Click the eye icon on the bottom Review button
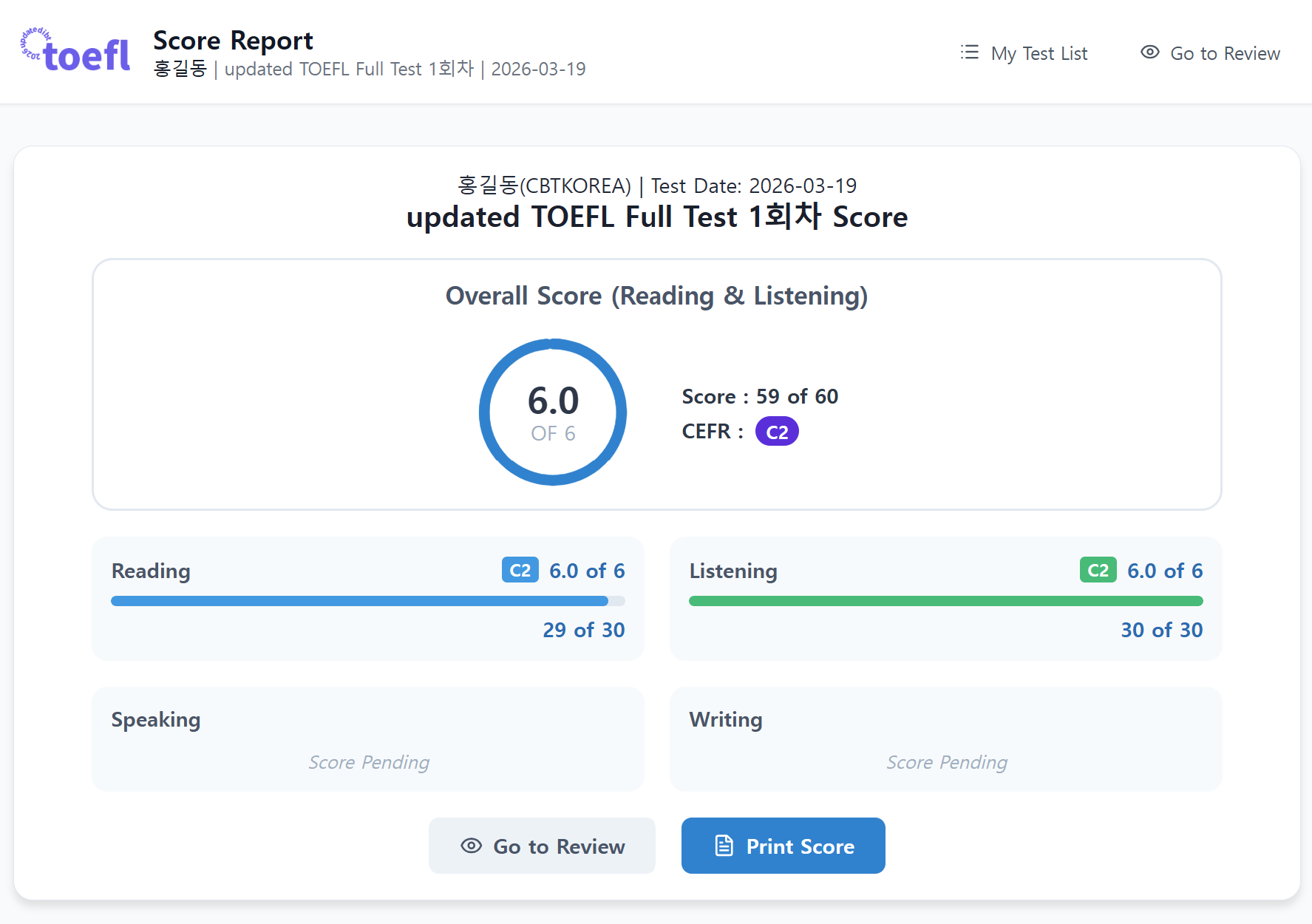Viewport: 1312px width, 924px height. pos(471,846)
